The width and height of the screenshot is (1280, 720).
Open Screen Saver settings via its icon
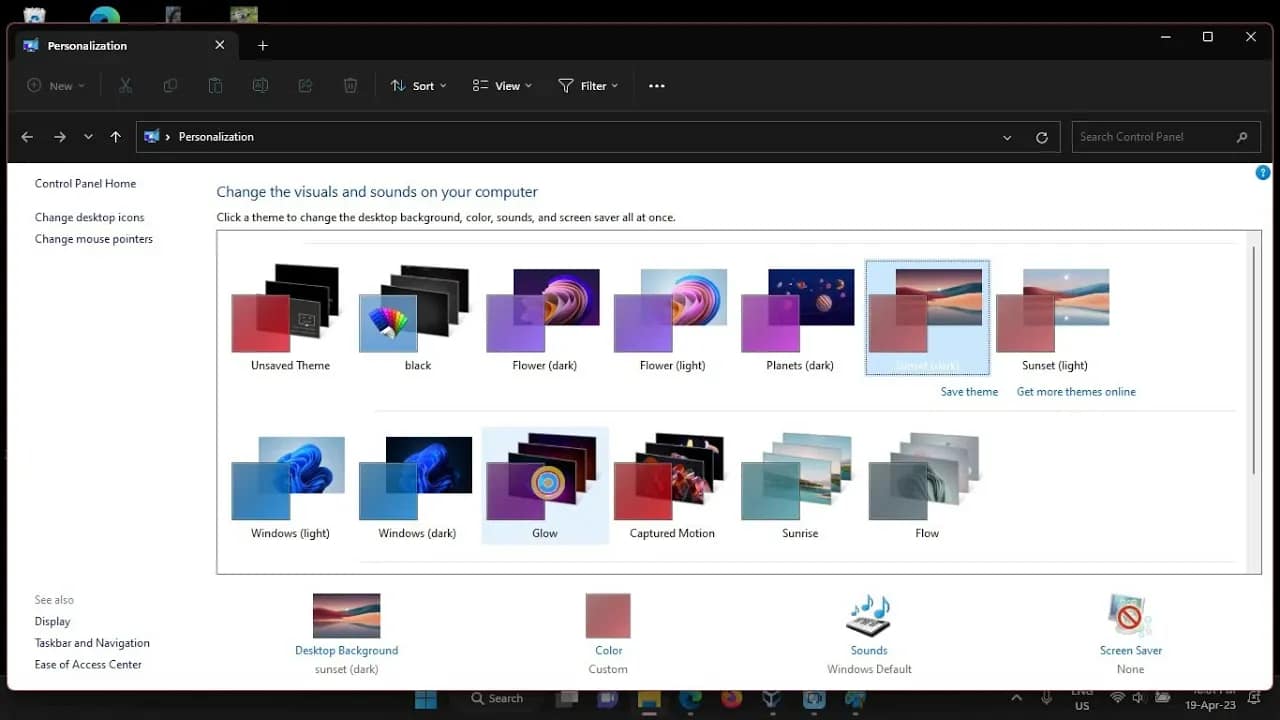1130,615
